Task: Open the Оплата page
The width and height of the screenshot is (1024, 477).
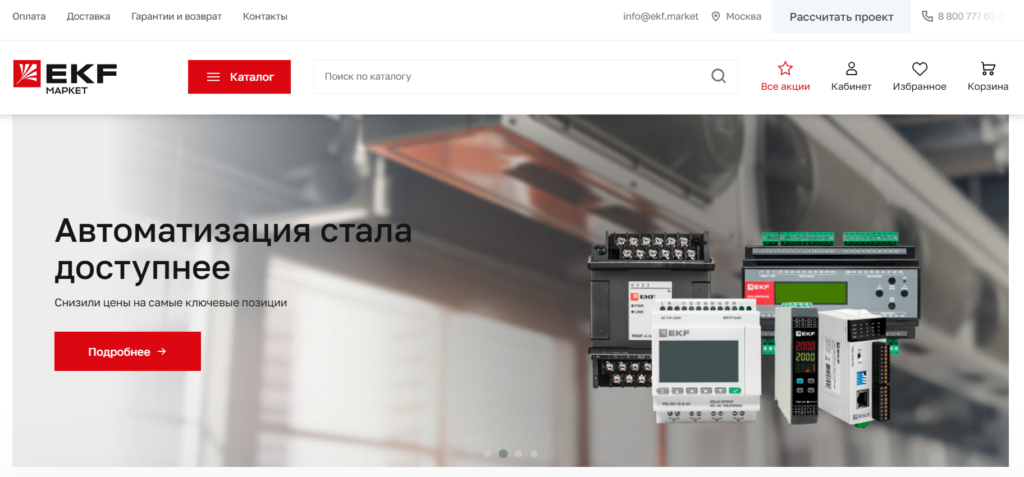Action: [29, 16]
